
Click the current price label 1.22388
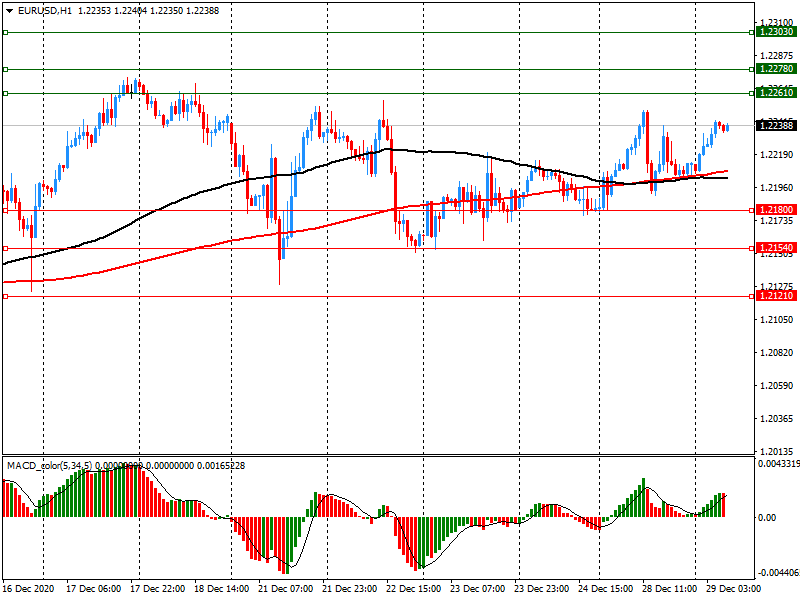[776, 125]
